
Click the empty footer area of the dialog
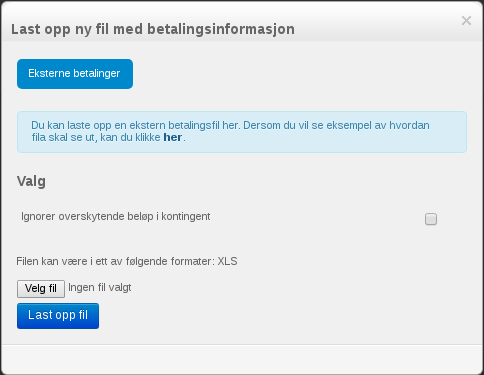(242, 359)
